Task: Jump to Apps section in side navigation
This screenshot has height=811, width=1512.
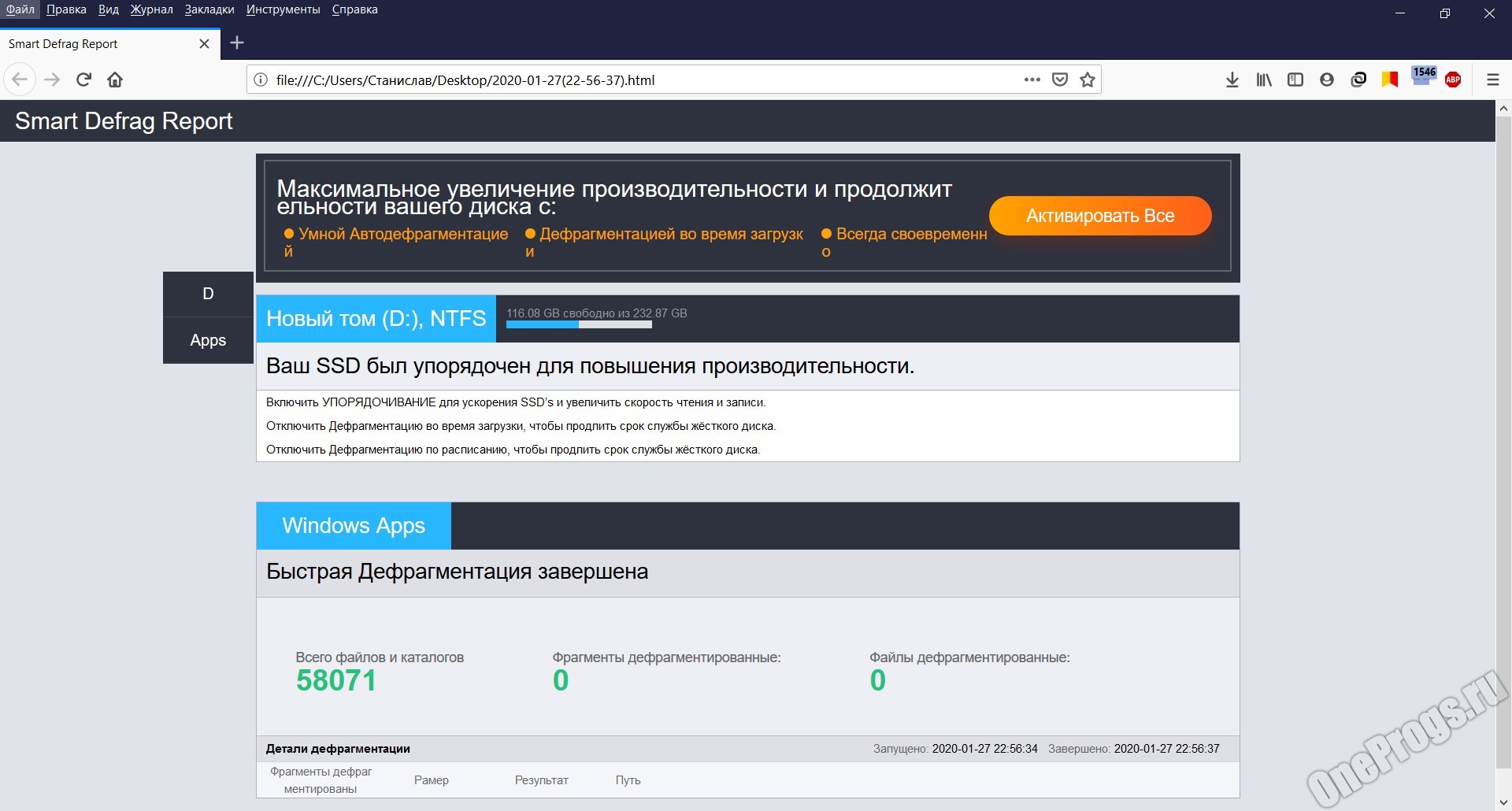Action: (208, 340)
